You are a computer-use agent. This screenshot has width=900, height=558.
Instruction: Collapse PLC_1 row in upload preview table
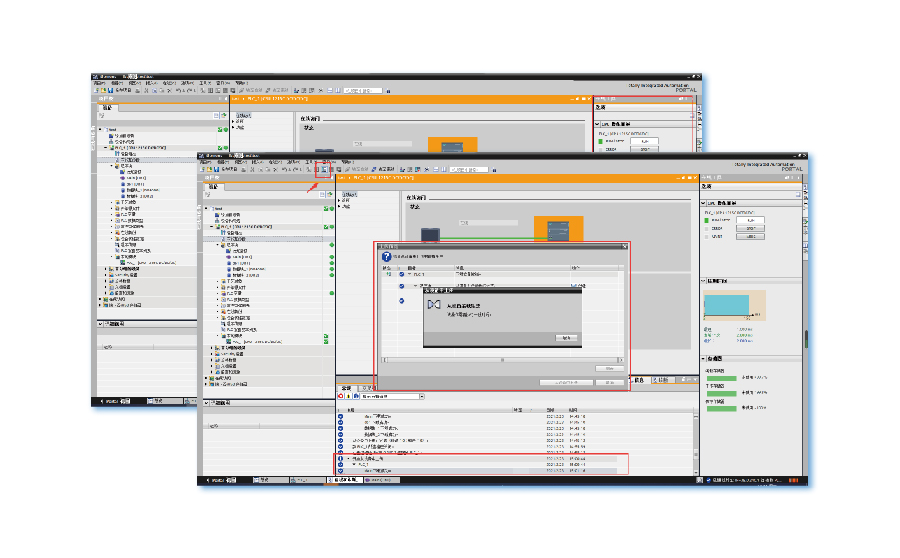(x=410, y=274)
